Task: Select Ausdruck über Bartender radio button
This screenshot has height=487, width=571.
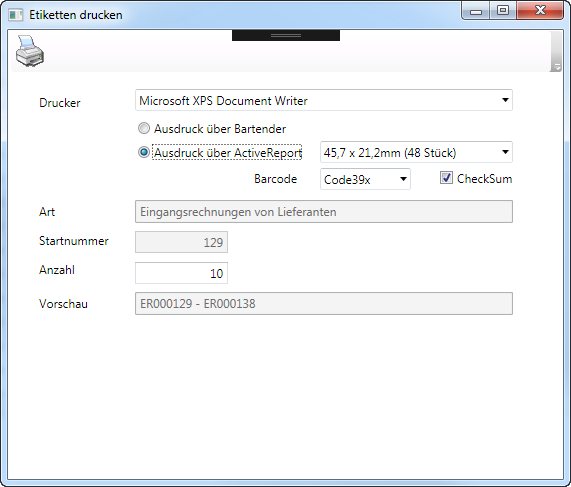Action: point(144,128)
